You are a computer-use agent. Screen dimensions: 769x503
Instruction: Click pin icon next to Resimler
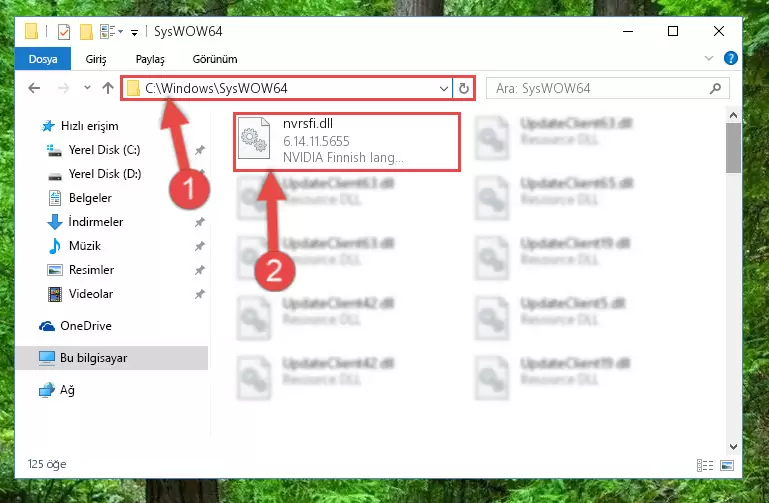[x=200, y=270]
